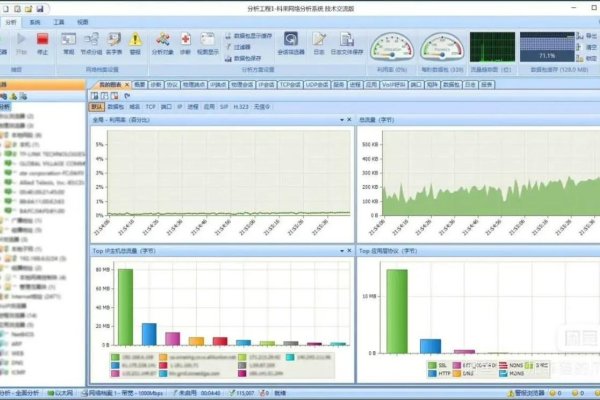Open 警报 alarm settings with yellow warning icon
600x400 pixels.
click(135, 44)
